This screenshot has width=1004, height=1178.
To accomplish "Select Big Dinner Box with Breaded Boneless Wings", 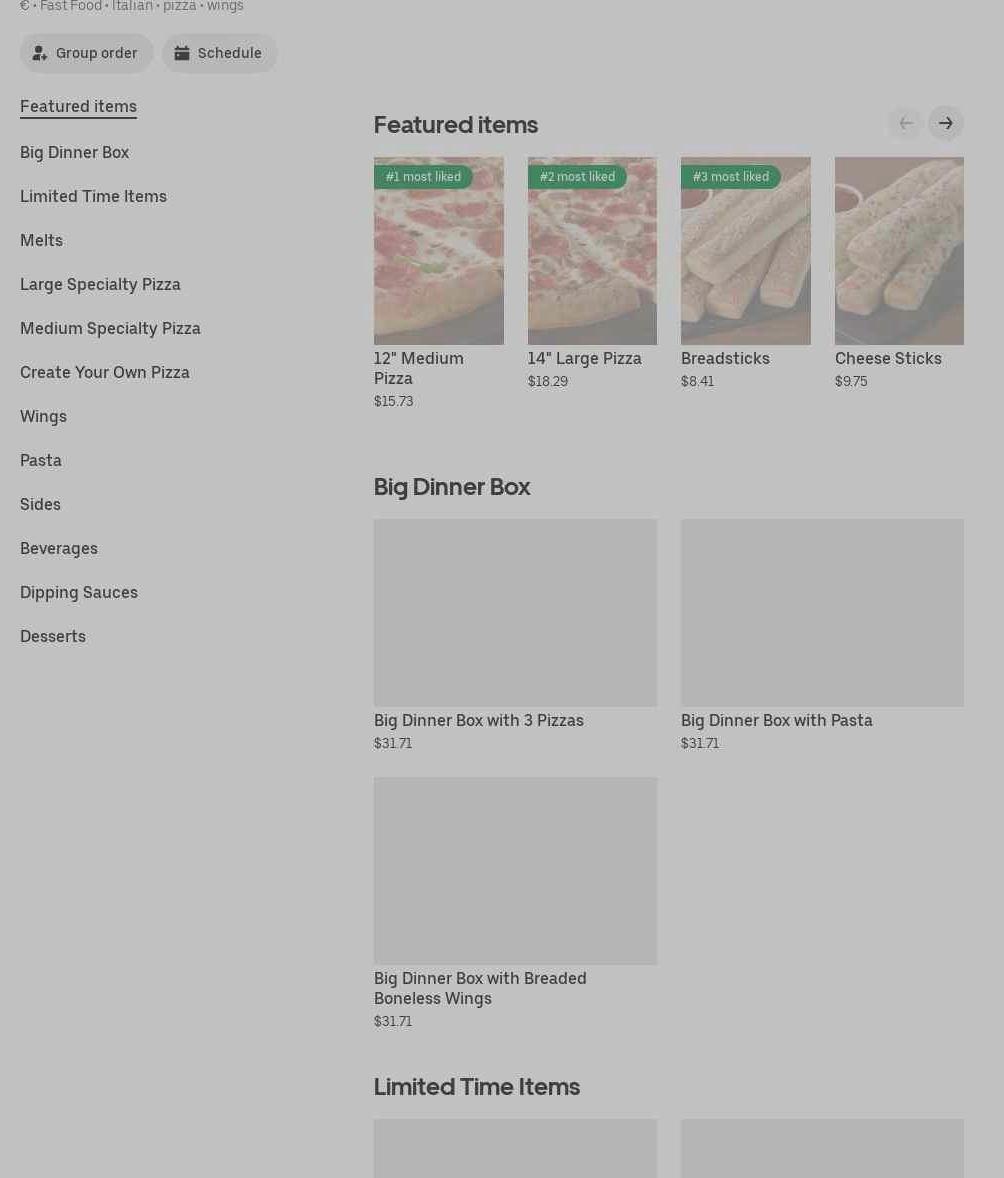I will (516, 903).
